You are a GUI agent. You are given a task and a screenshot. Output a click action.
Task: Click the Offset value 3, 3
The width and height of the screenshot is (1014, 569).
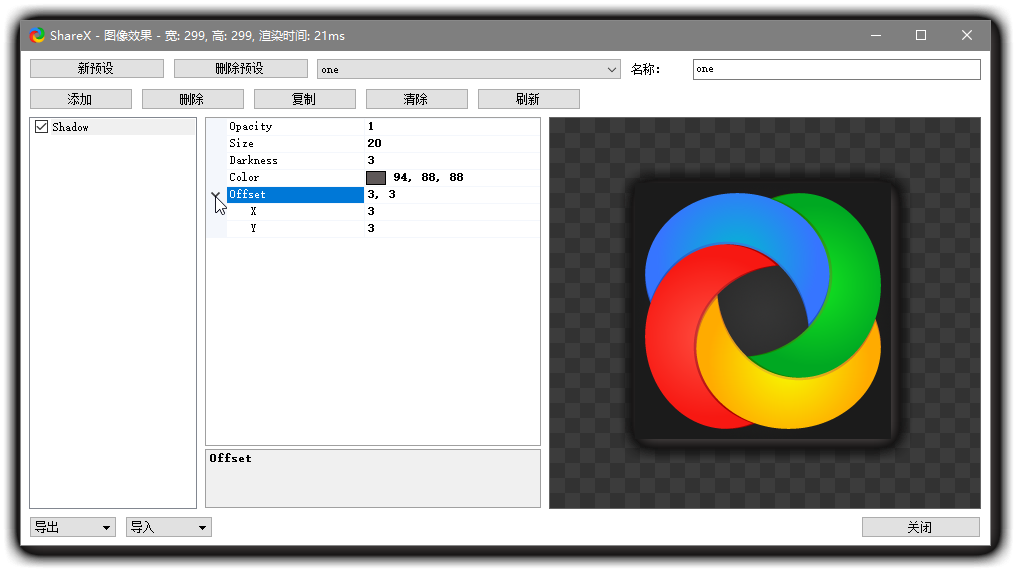[382, 194]
